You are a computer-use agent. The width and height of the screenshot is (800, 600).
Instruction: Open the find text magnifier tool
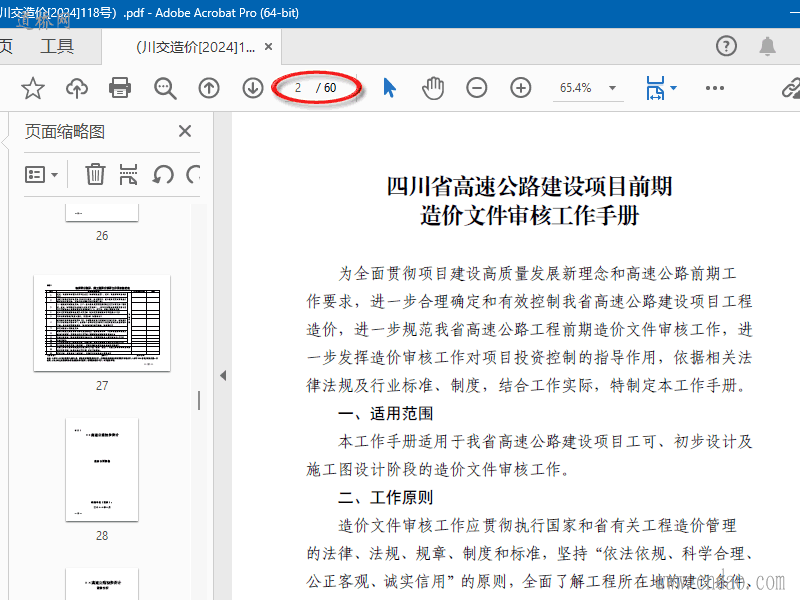point(165,88)
